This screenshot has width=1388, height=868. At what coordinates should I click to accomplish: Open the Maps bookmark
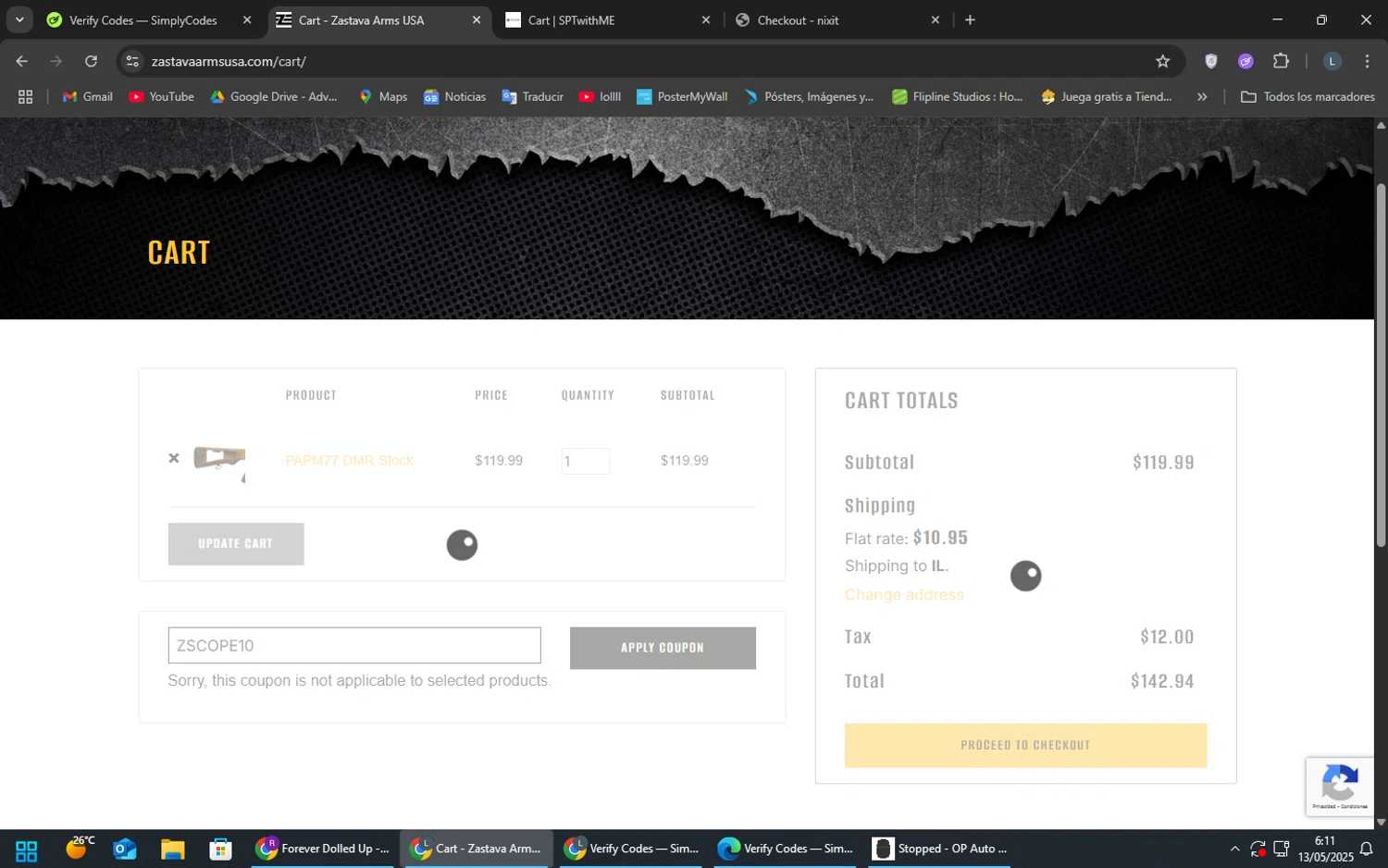[x=383, y=96]
